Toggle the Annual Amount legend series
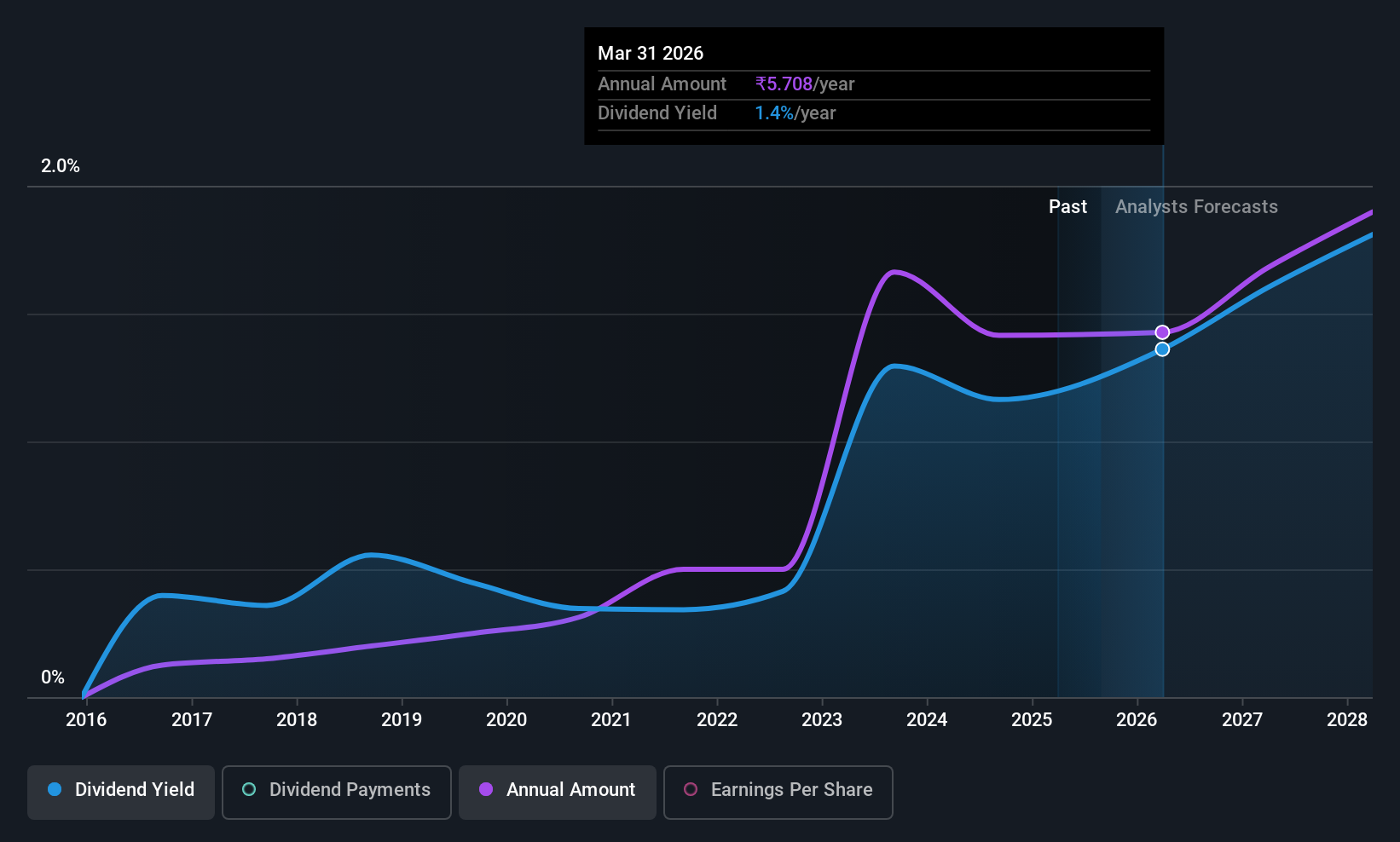This screenshot has width=1400, height=842. (558, 793)
